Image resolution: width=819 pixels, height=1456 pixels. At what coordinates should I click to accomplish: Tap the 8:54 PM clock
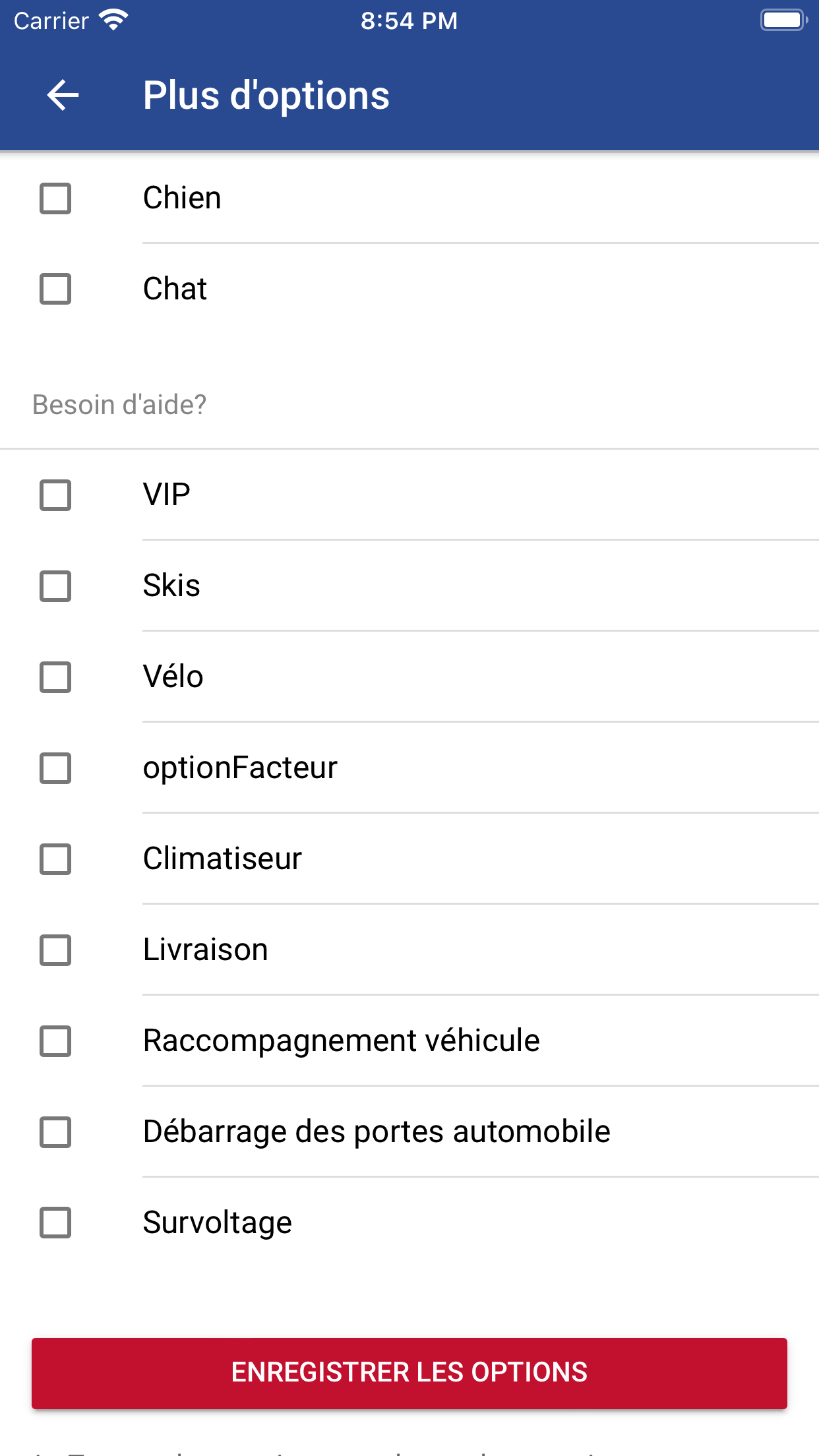click(409, 20)
